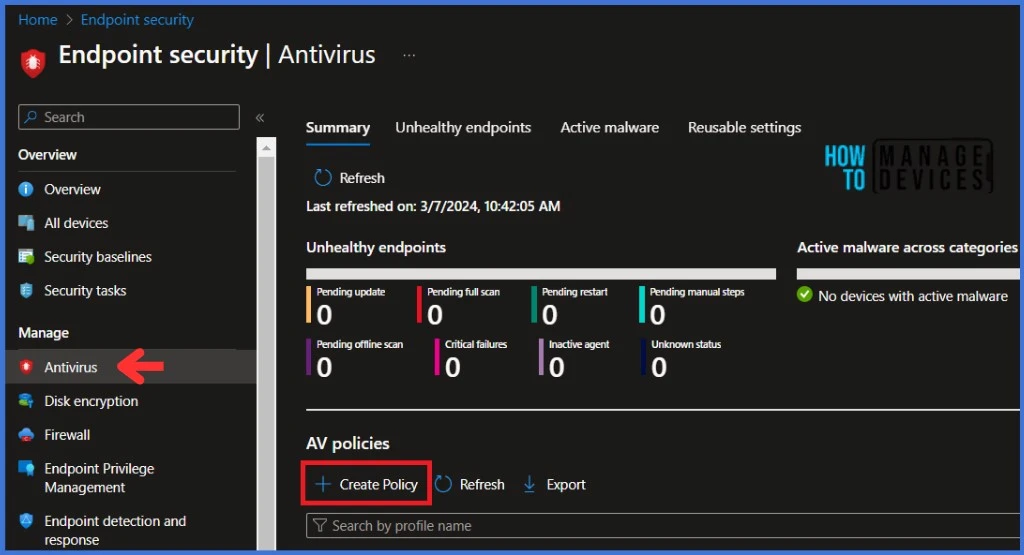Click the Pending manual steps count
The width and height of the screenshot is (1024, 555).
(x=658, y=315)
